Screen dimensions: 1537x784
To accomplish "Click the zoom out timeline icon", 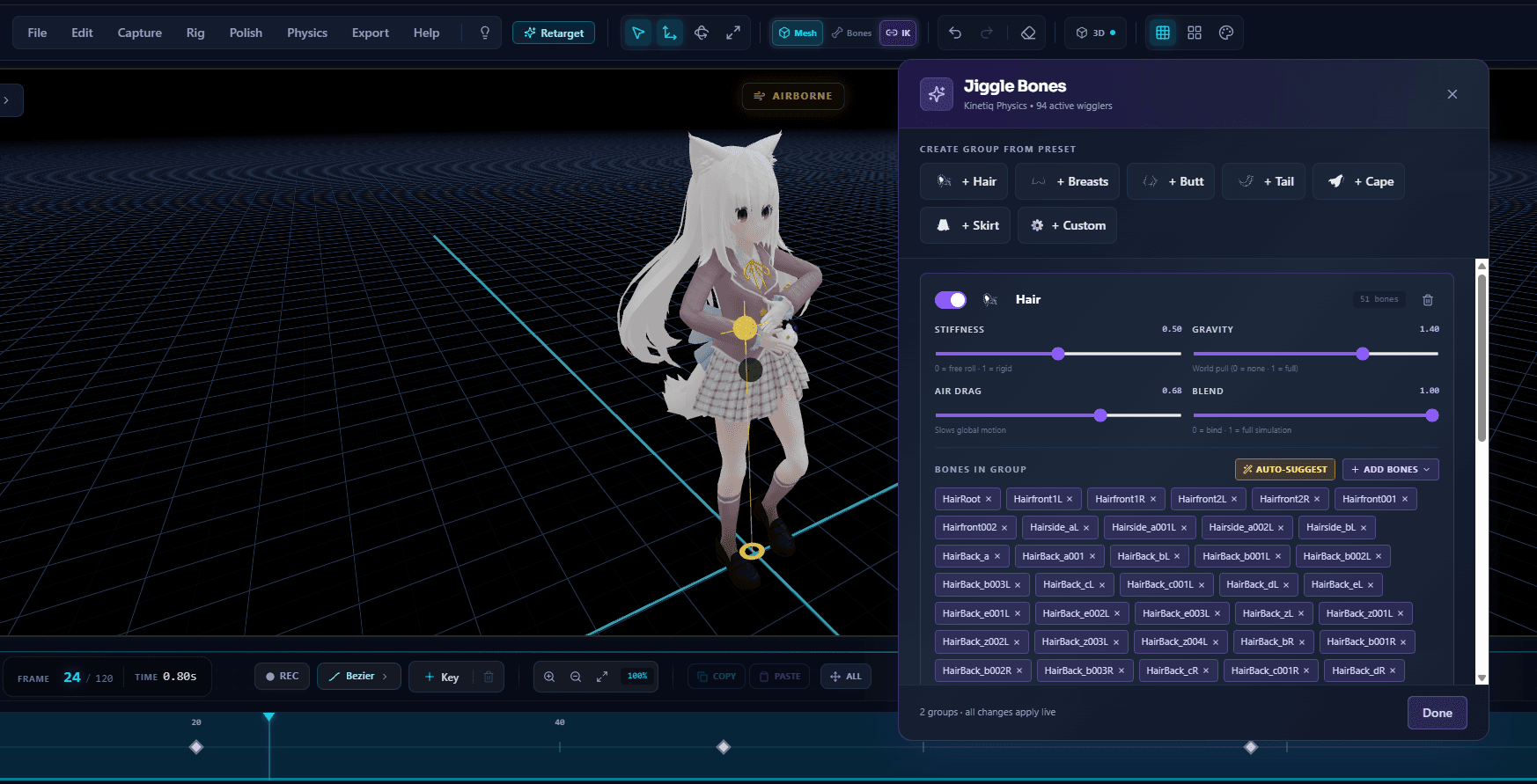I will pos(576,677).
